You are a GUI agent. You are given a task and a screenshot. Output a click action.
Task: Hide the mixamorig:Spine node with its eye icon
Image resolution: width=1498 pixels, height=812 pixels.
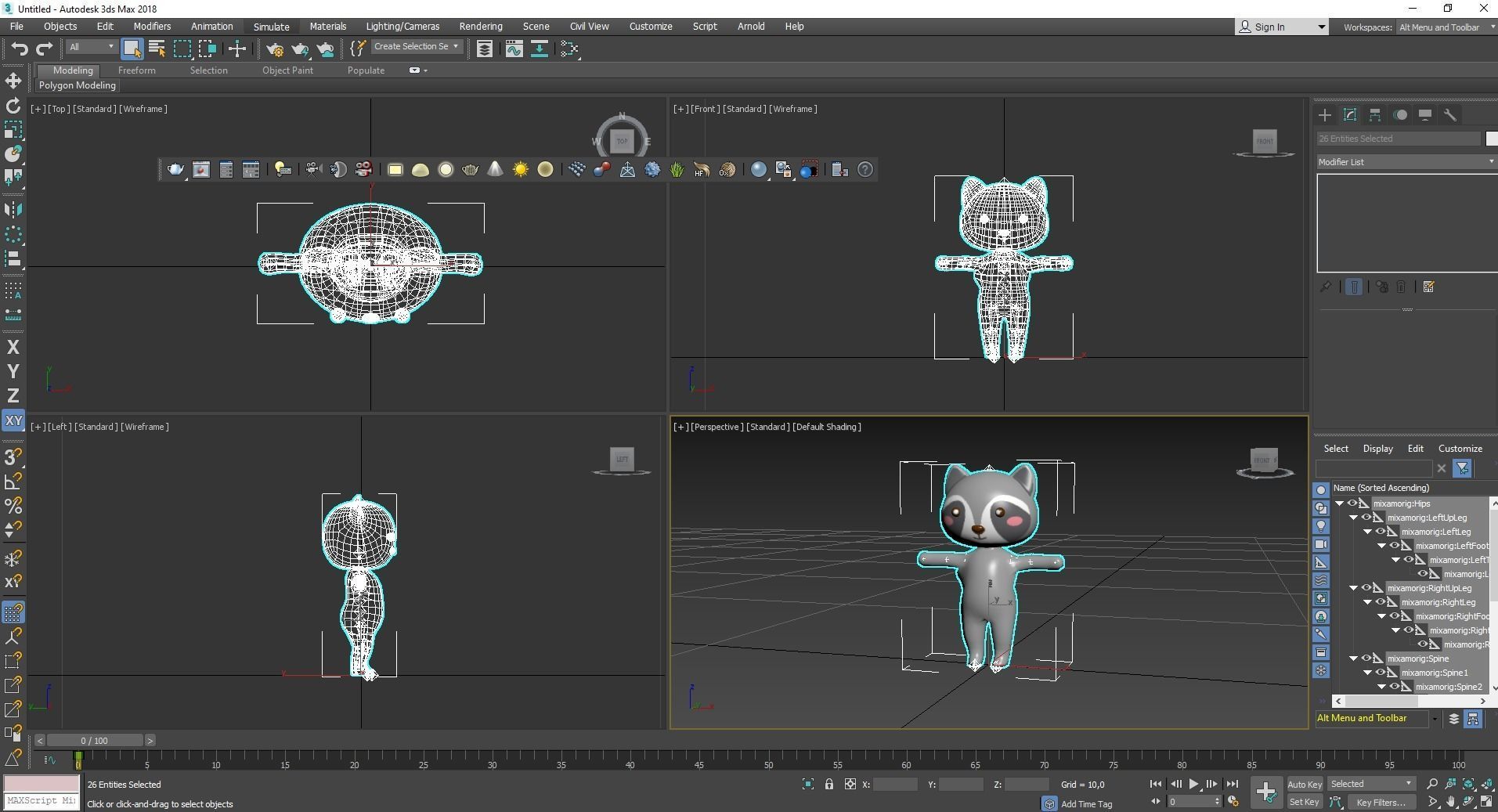click(1366, 659)
